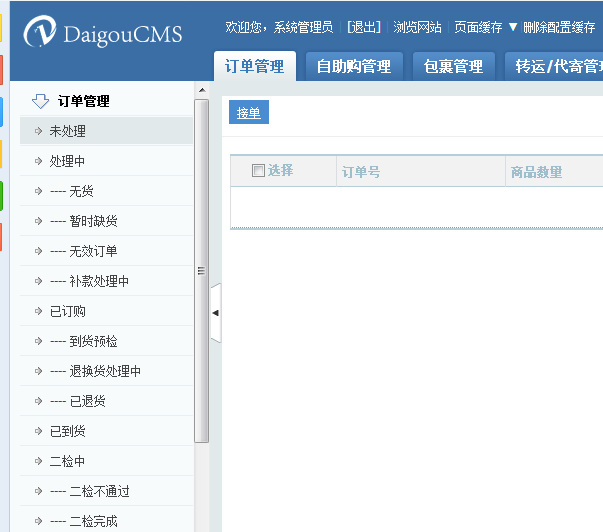Click arrow icon beside 未处理

pyautogui.click(x=38, y=131)
